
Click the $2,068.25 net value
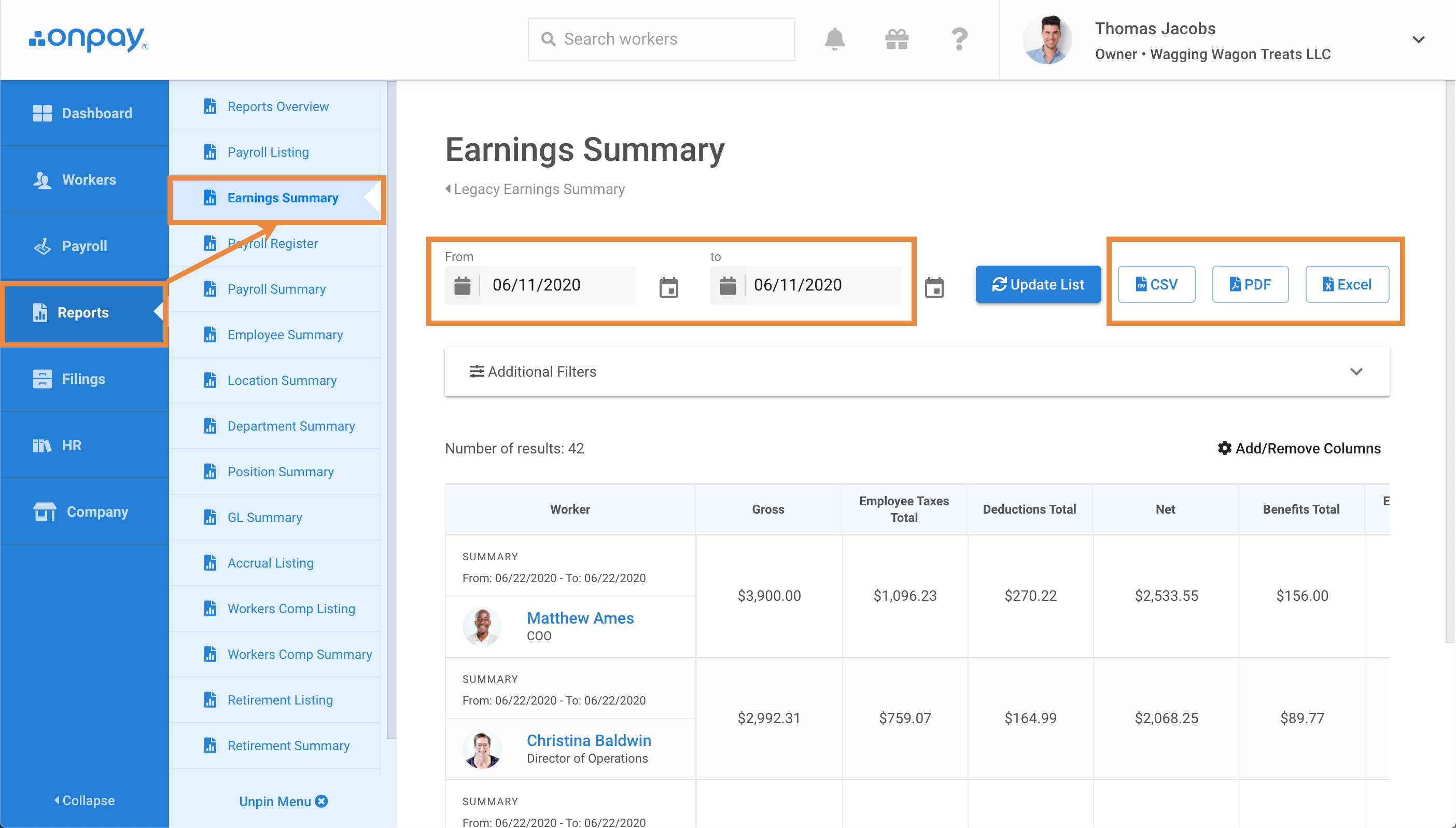[1166, 717]
